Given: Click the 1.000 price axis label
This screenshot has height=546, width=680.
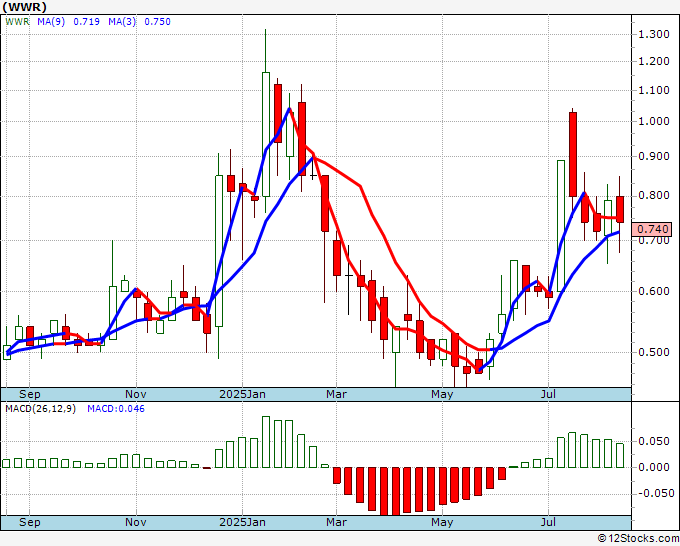Looking at the screenshot, I should (x=654, y=121).
